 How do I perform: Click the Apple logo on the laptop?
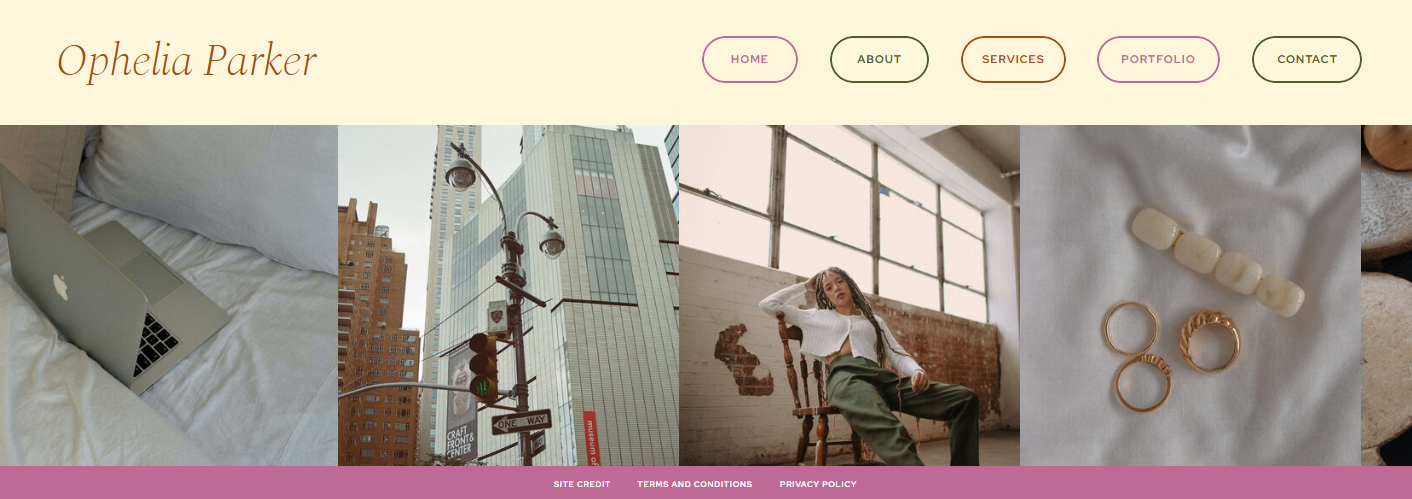pyautogui.click(x=61, y=287)
